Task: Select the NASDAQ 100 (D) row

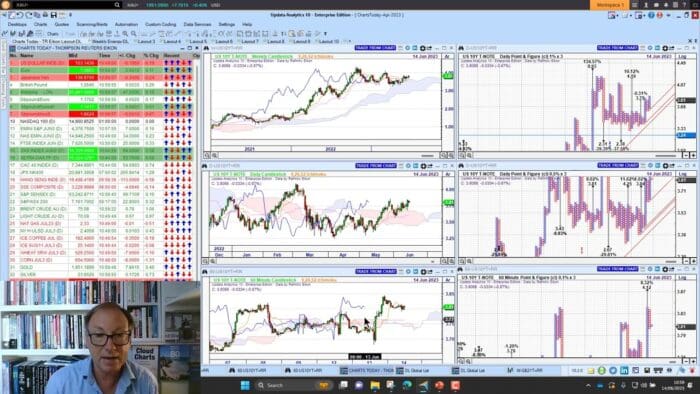Action: [x=101, y=121]
